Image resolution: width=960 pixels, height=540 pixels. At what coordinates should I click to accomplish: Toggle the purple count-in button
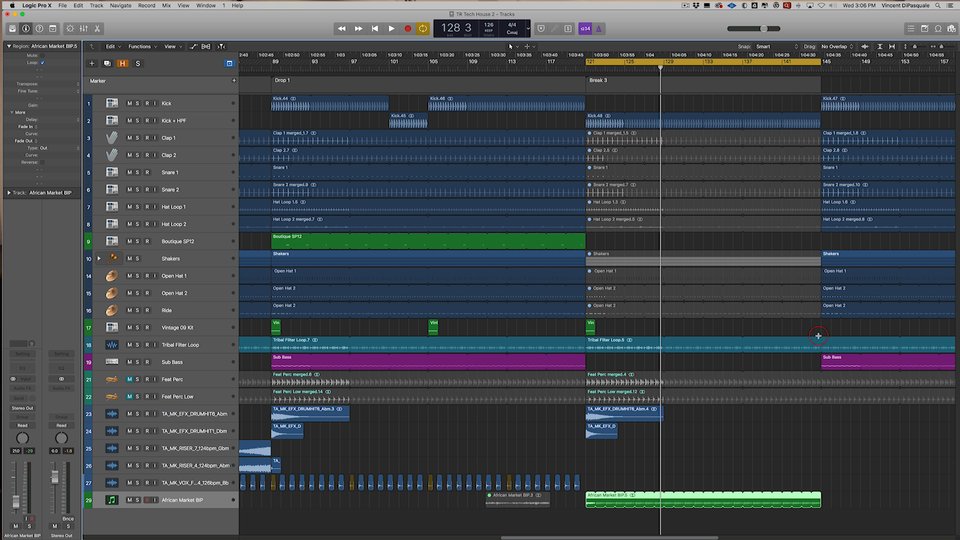pyautogui.click(x=585, y=29)
